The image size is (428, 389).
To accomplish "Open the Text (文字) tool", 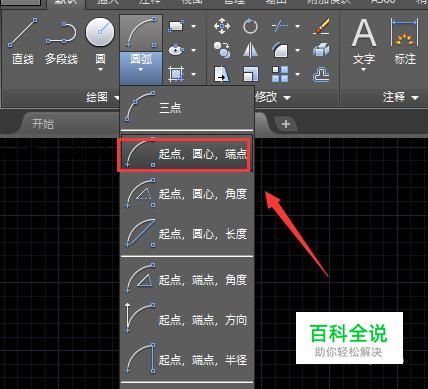I will [x=364, y=41].
